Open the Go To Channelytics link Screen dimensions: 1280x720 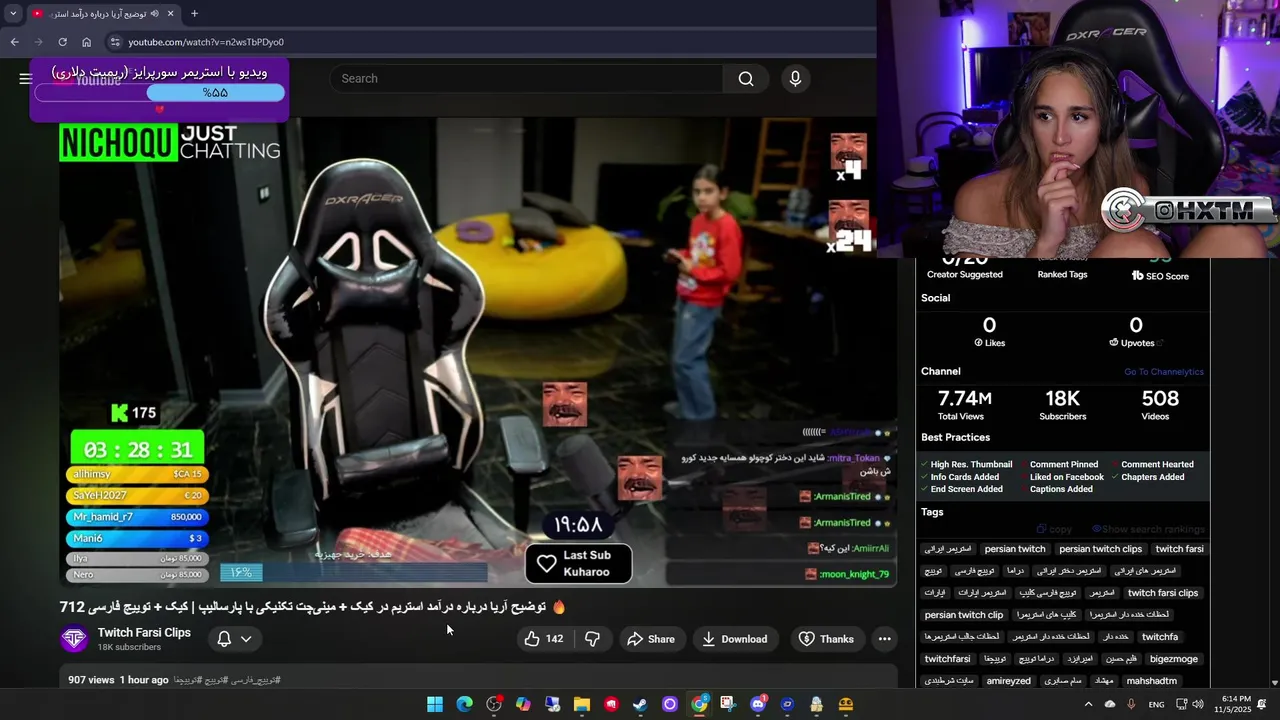click(x=1163, y=372)
